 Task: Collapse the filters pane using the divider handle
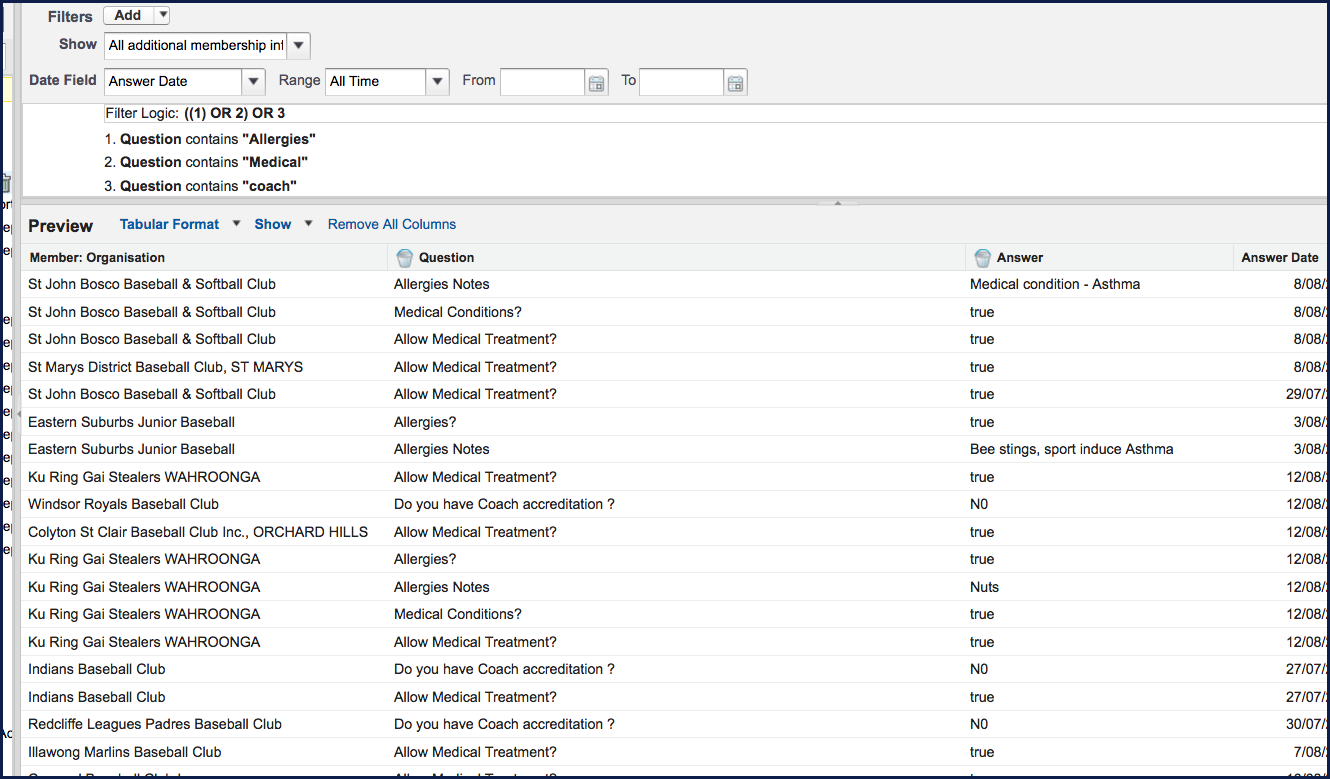coord(837,202)
